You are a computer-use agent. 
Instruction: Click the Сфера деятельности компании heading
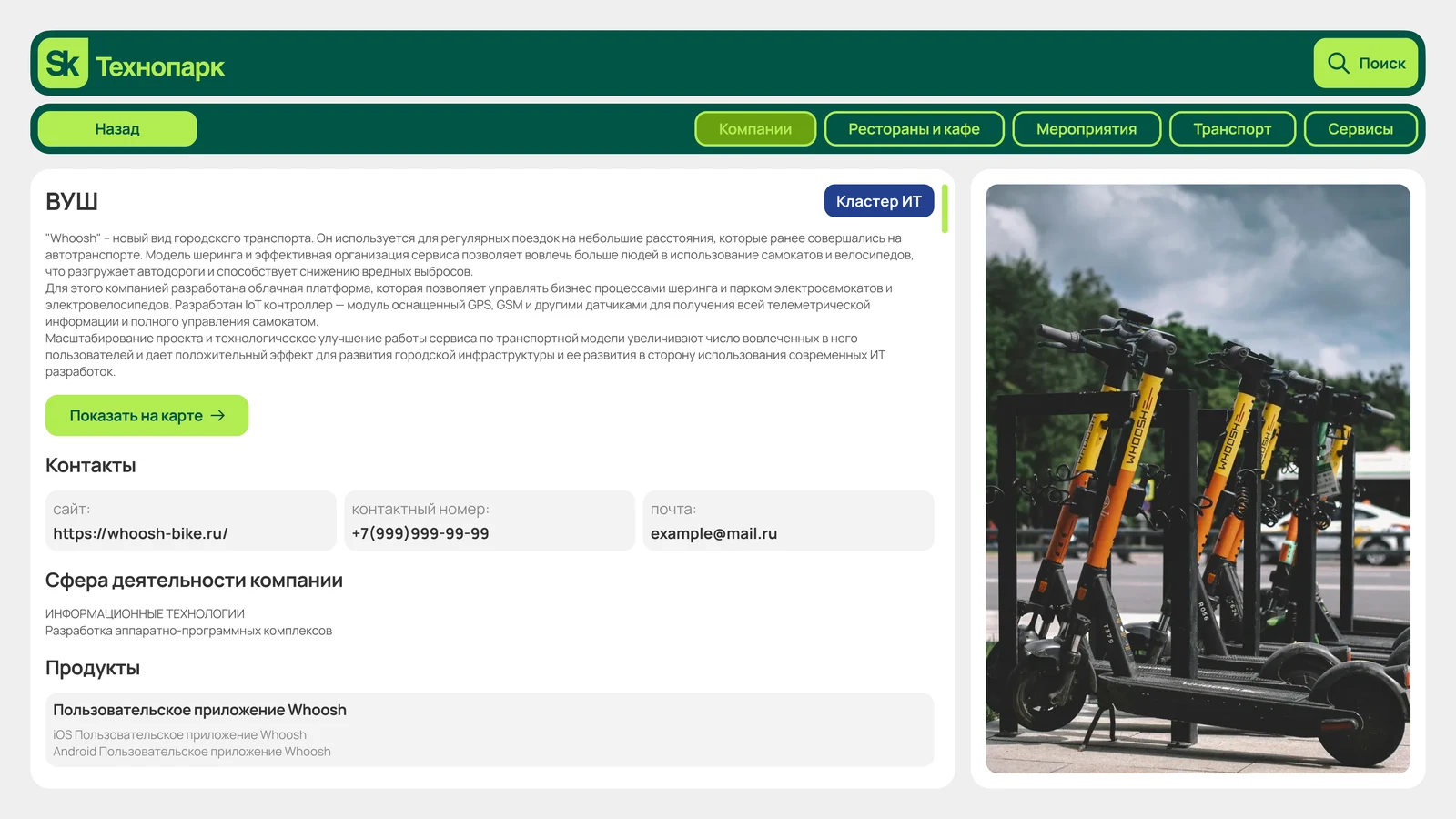click(x=194, y=581)
